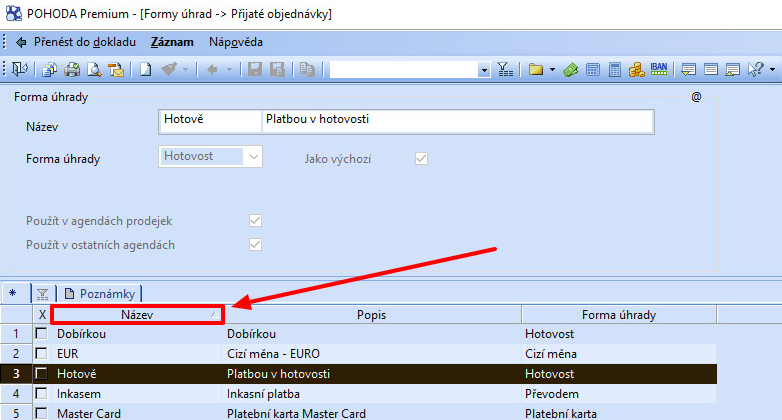
Task: Open print preview with the magnifier icon
Action: tap(94, 70)
